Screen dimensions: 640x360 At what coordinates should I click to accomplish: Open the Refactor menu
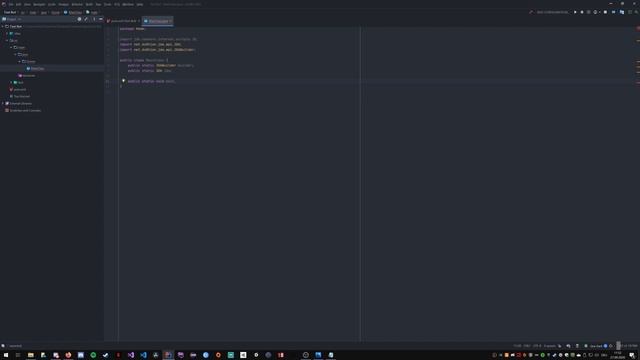click(x=77, y=4)
